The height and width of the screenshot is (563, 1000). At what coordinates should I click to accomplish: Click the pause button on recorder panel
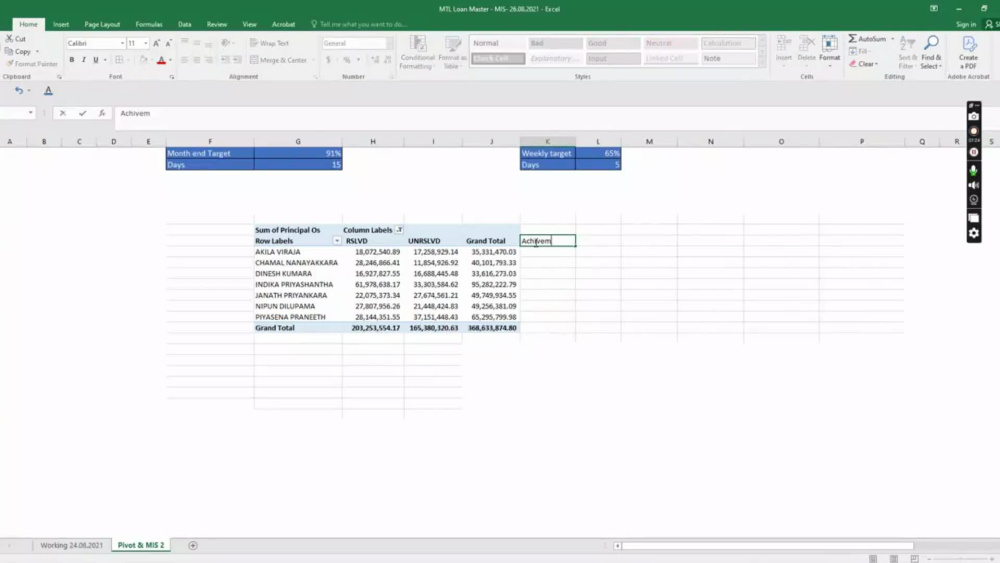click(973, 152)
